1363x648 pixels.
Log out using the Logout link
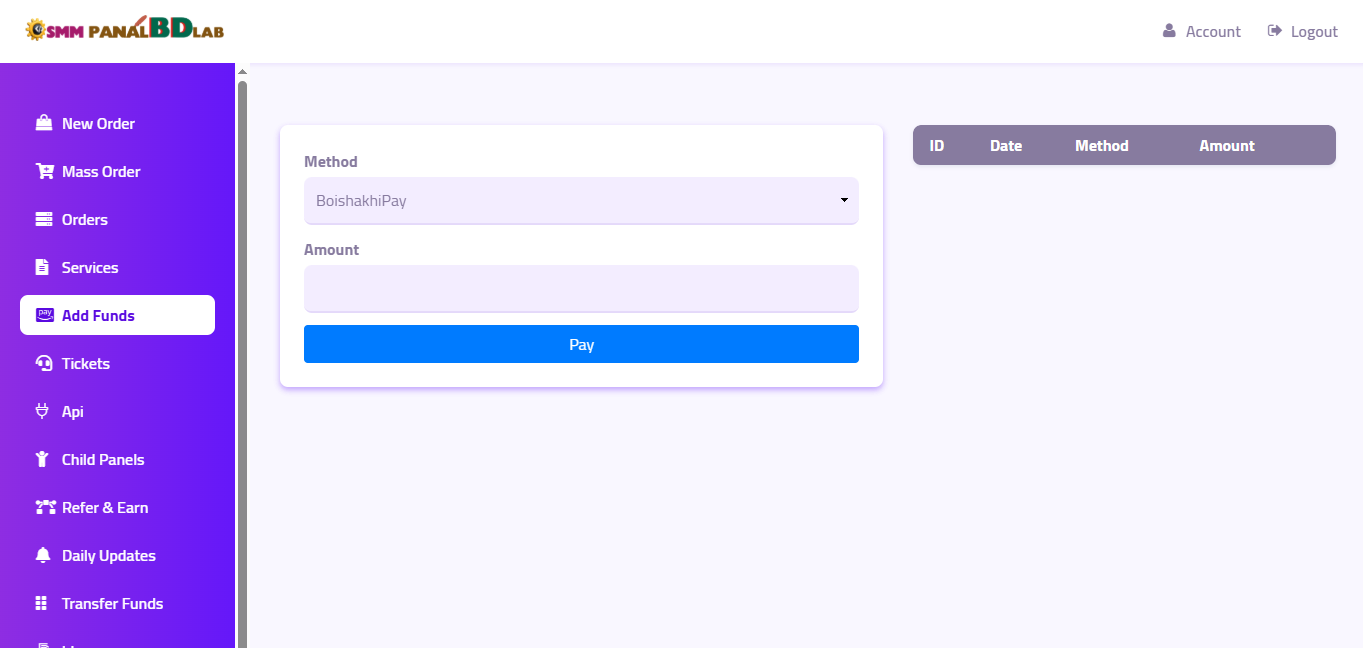coord(1303,32)
